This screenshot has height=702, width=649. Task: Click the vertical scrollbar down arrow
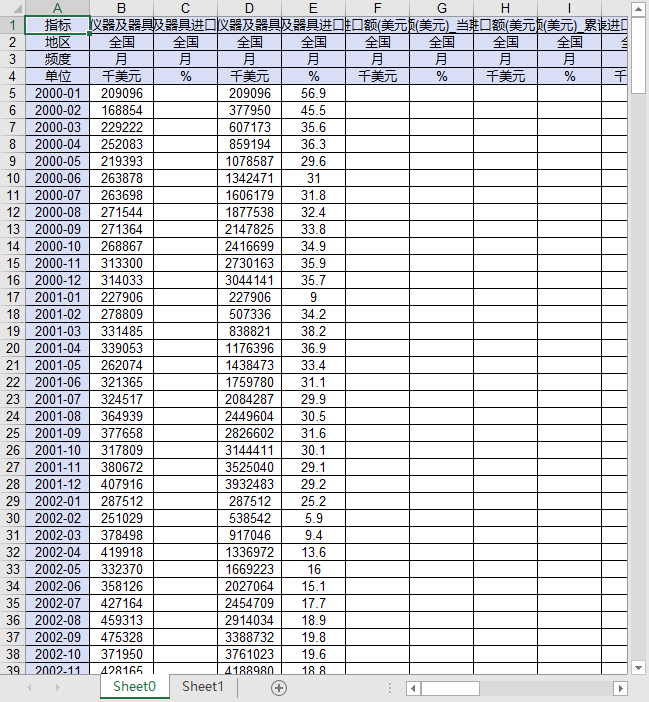point(638,668)
